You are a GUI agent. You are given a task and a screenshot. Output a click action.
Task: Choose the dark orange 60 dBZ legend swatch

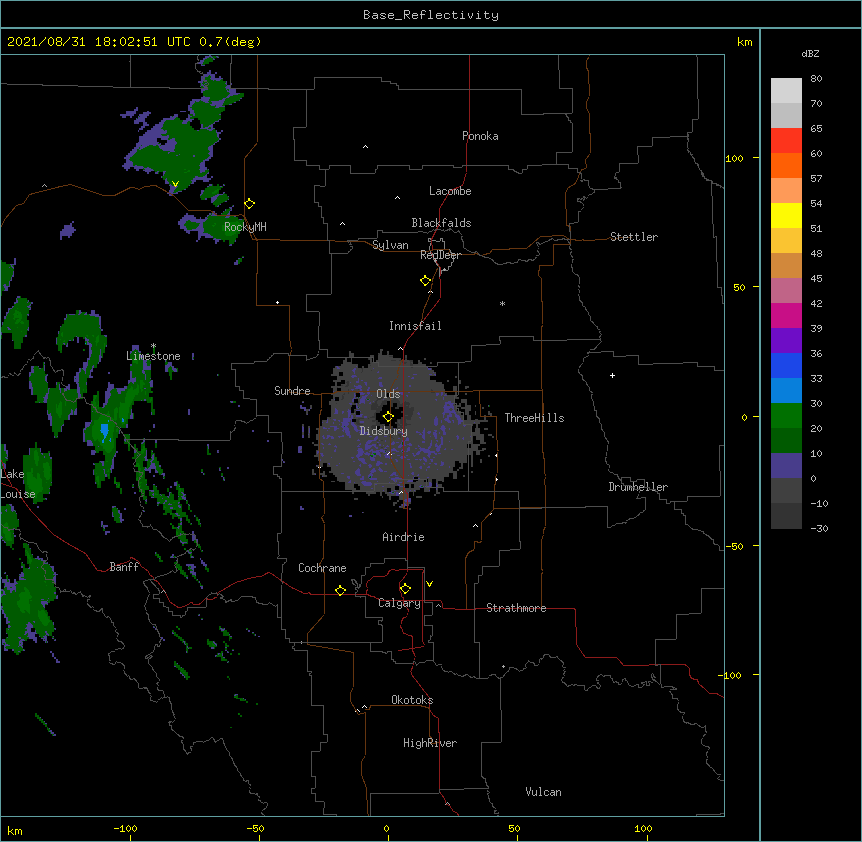pos(786,165)
